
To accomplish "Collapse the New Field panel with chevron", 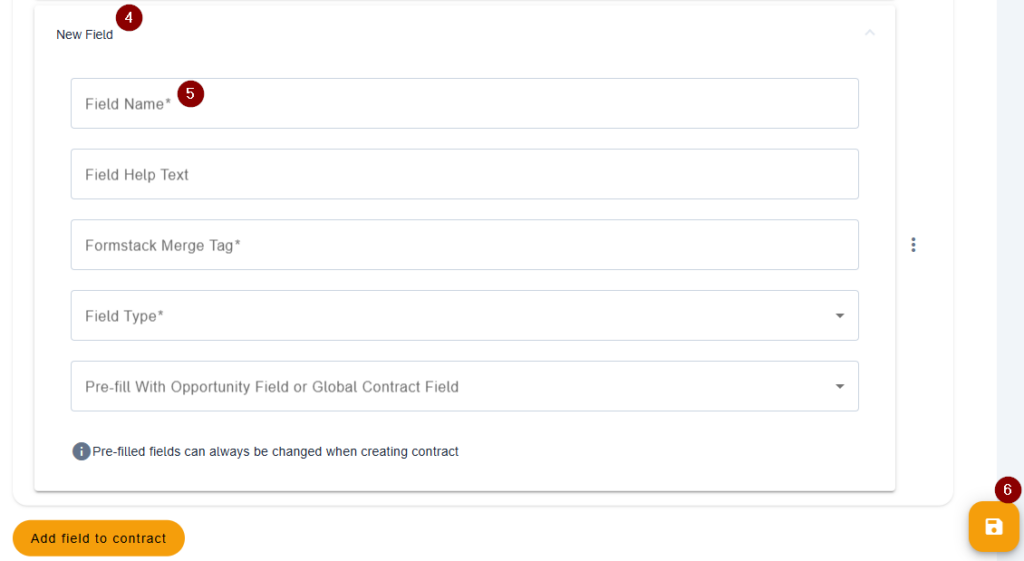I will [869, 33].
